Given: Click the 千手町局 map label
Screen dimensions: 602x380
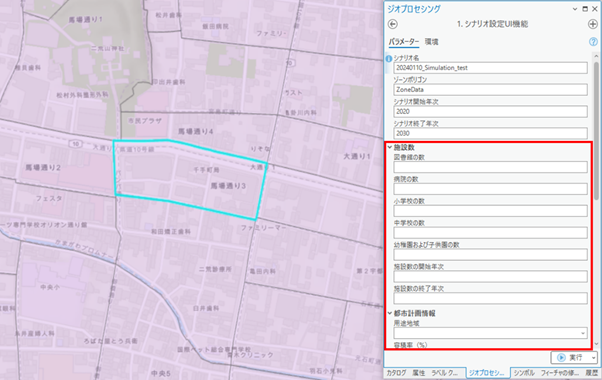Looking at the screenshot, I should tap(206, 170).
